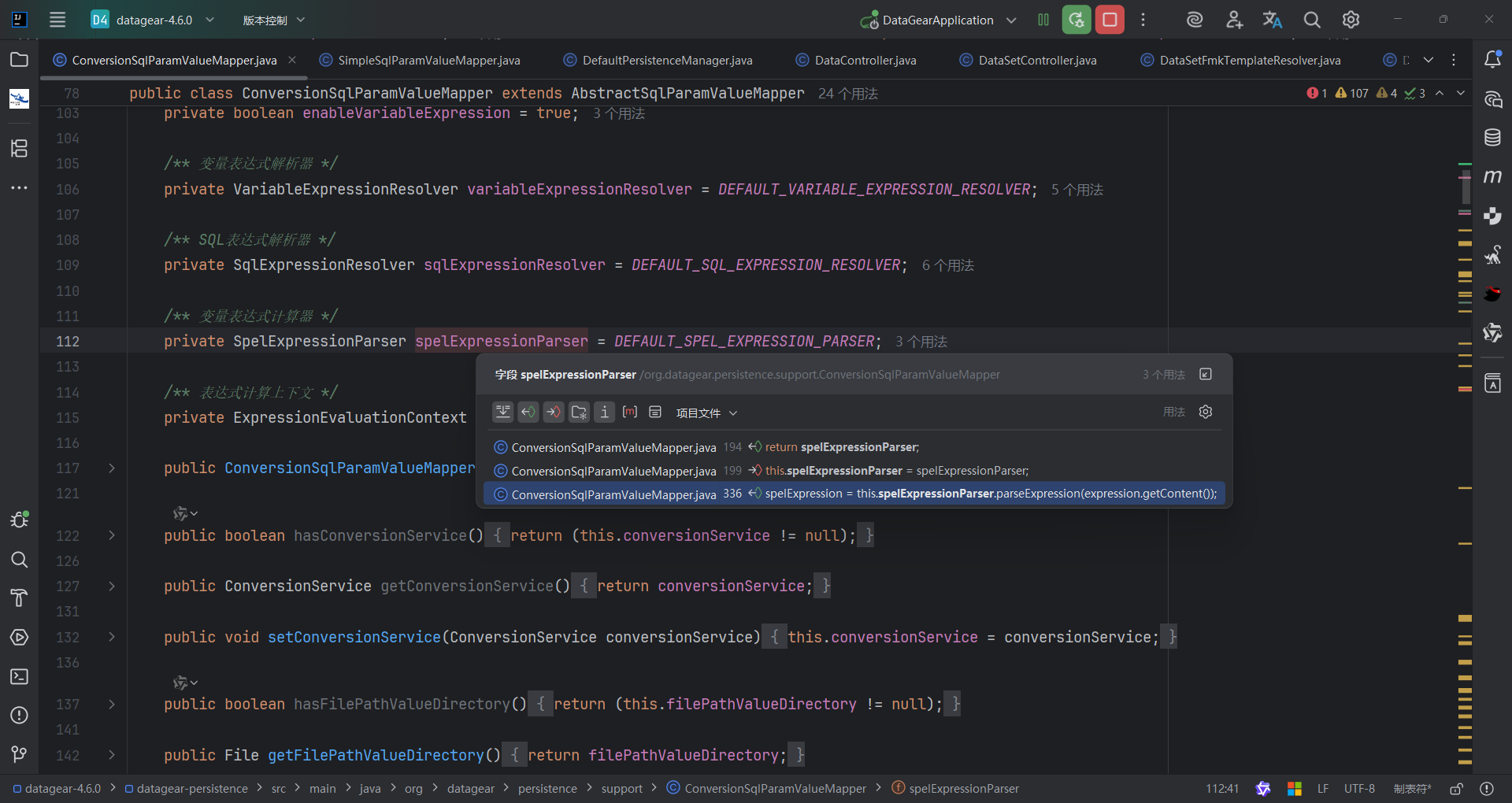Go to next highlighted problem arrow down
This screenshot has height=803, width=1512.
(x=1461, y=93)
